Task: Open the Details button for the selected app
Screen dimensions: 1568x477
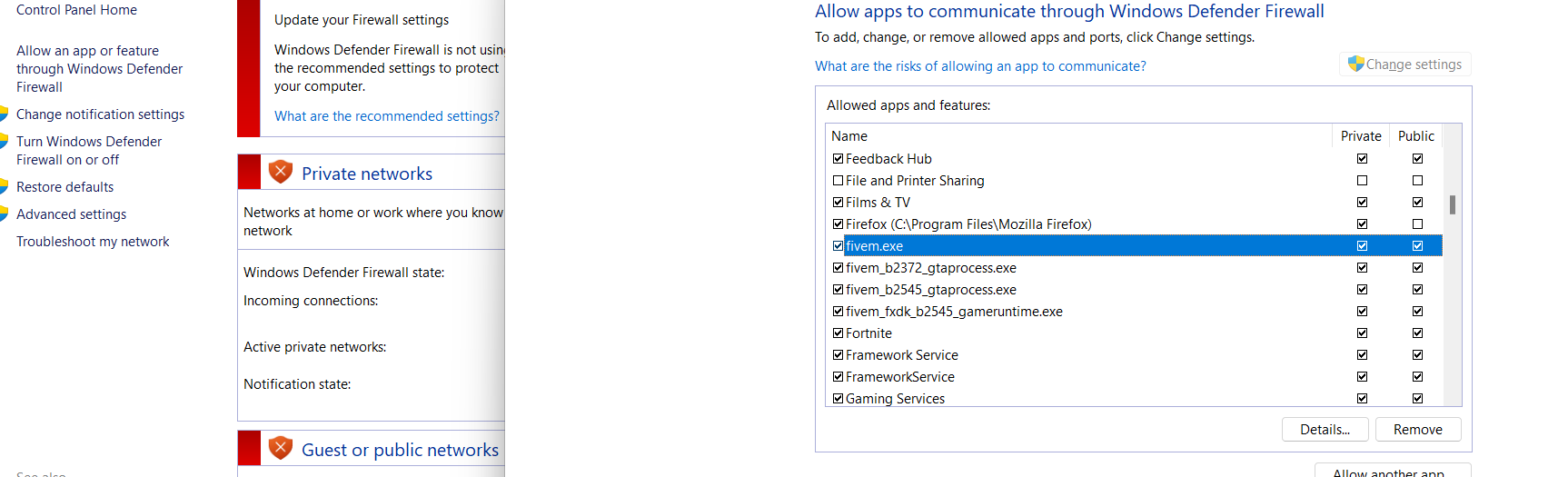Action: click(1325, 430)
